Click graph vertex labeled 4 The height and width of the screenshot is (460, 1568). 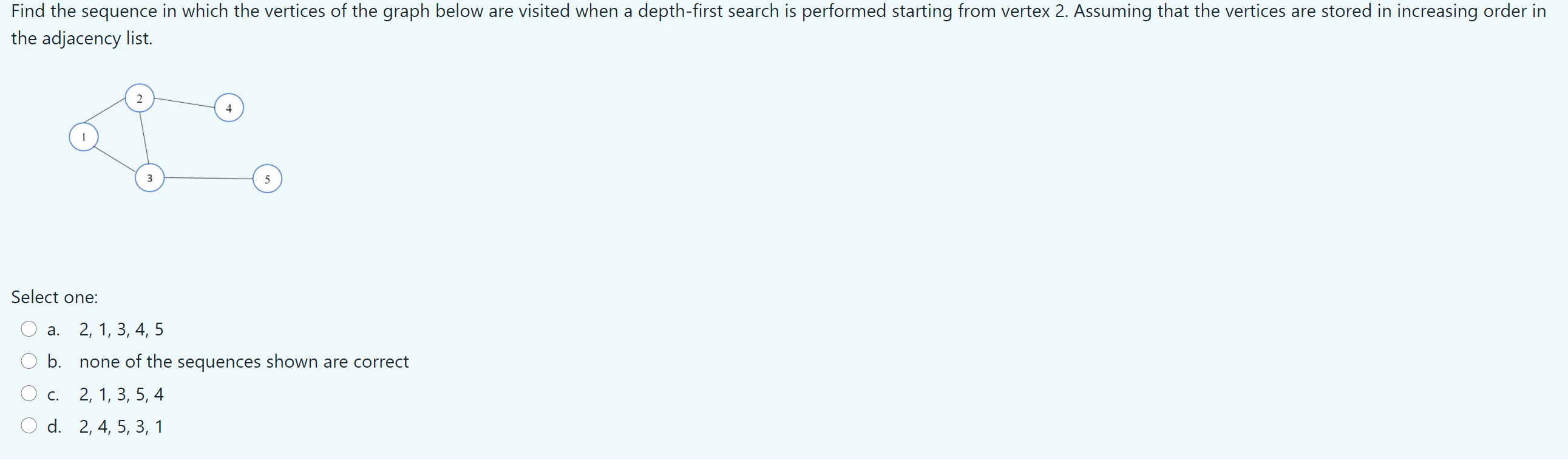(x=229, y=108)
